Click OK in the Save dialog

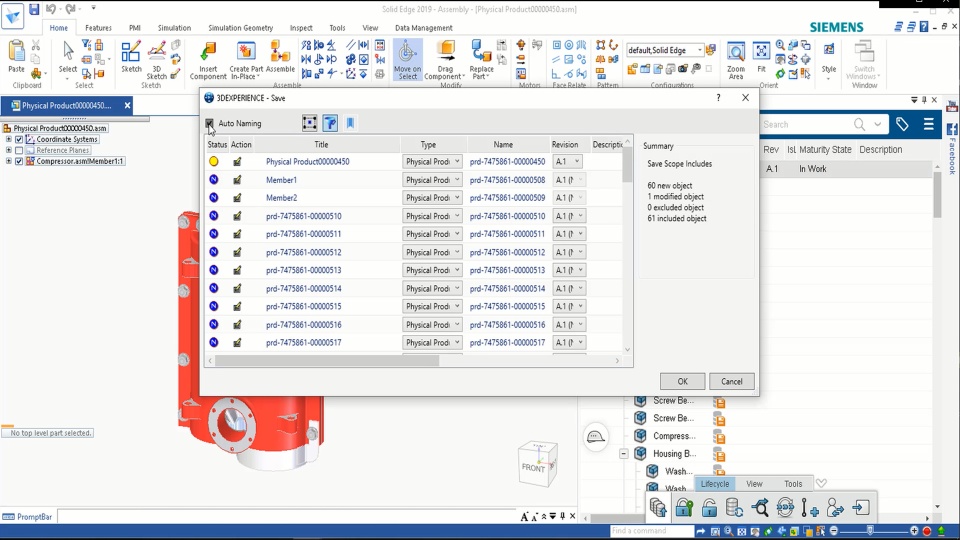(683, 381)
